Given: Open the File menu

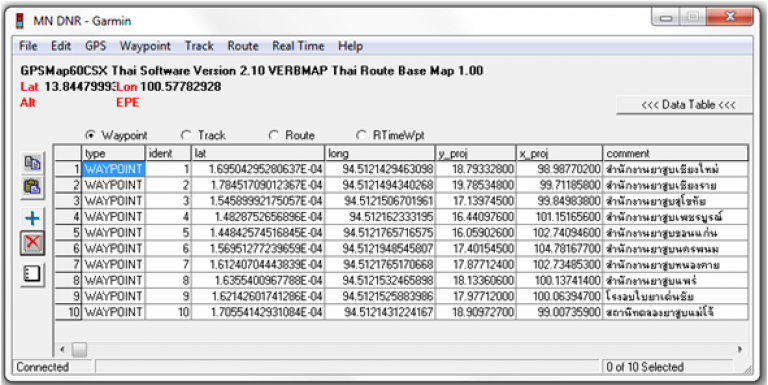Looking at the screenshot, I should (28, 46).
